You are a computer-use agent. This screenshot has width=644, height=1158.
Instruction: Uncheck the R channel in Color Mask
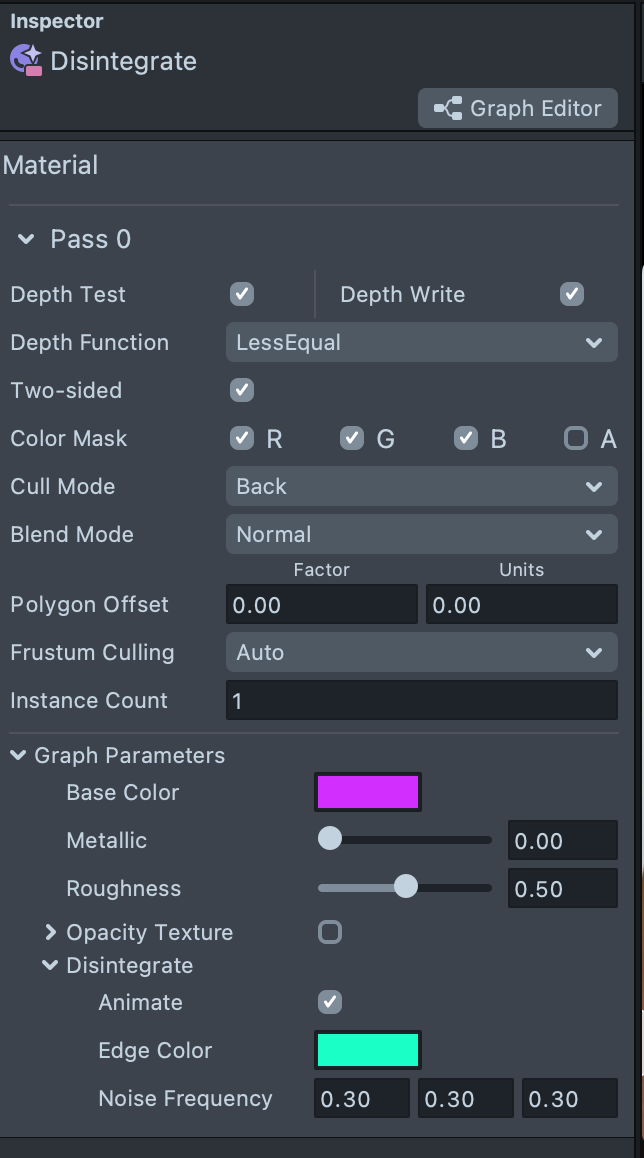click(239, 438)
